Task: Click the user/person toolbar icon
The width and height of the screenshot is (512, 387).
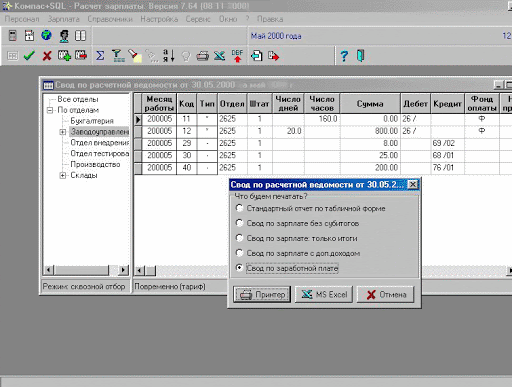Action: pos(64,36)
